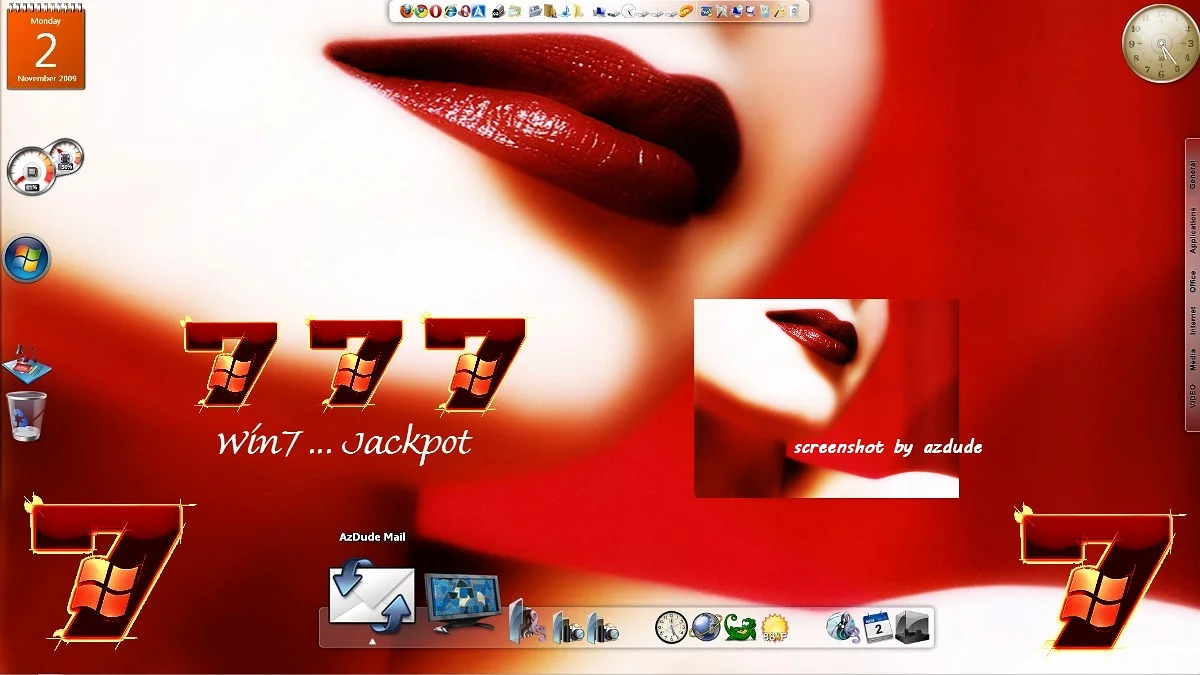Click the desktop monitor icon in the dock
The height and width of the screenshot is (675, 1200).
[460, 601]
